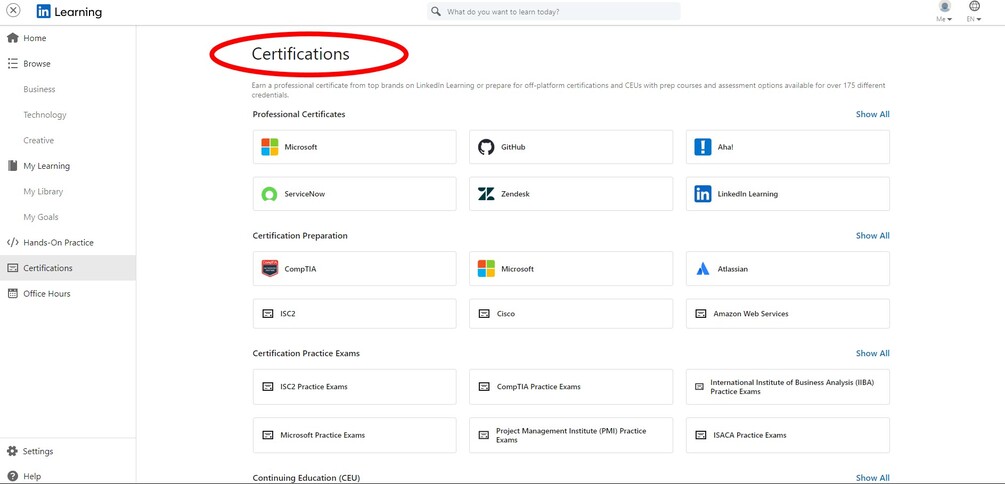This screenshot has width=1005, height=484.
Task: Show all Professional Certificates
Action: 872,114
